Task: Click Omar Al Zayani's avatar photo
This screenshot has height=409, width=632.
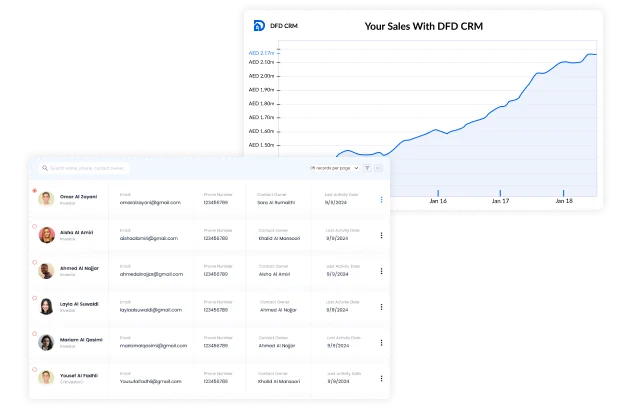Action: click(46, 199)
